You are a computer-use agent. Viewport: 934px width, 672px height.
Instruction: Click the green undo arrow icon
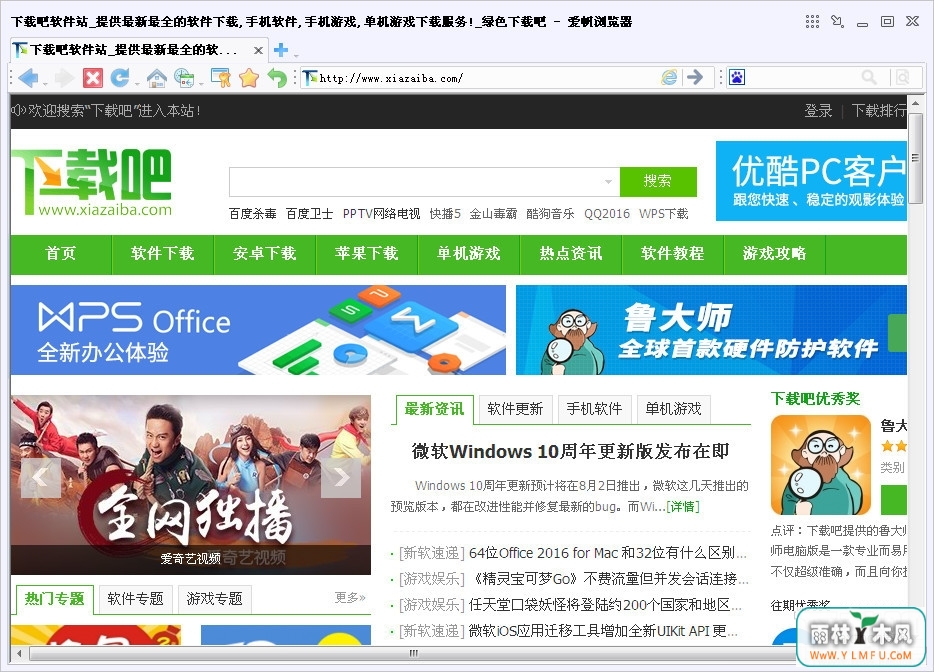coord(277,77)
